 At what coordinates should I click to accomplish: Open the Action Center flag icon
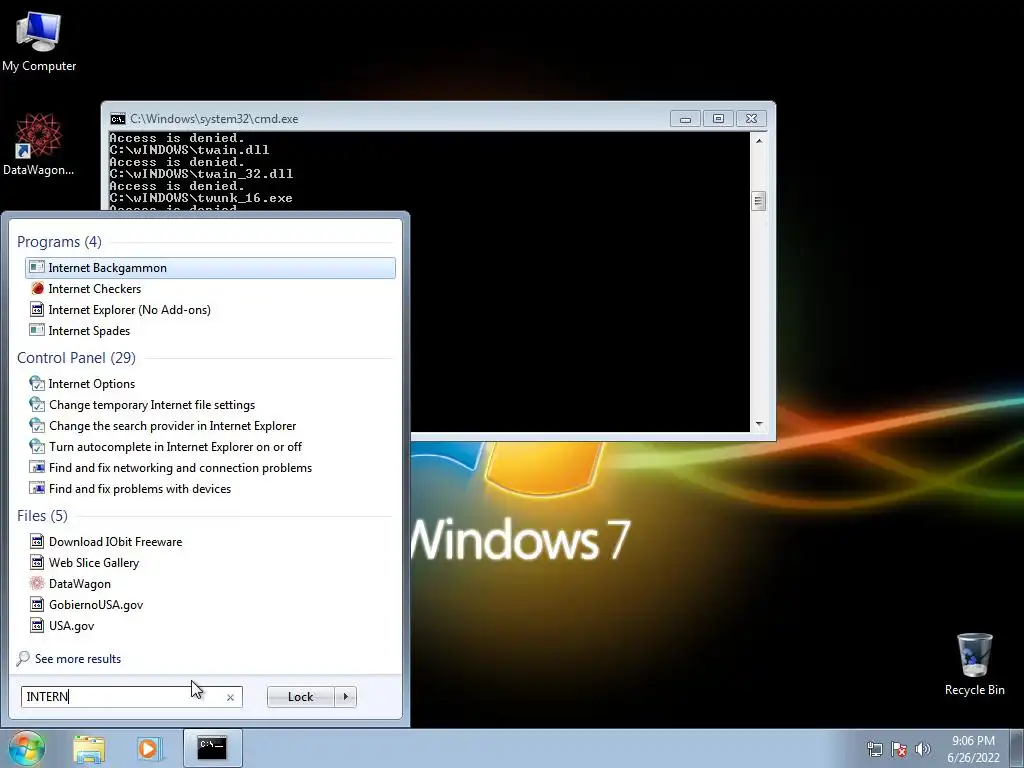899,749
